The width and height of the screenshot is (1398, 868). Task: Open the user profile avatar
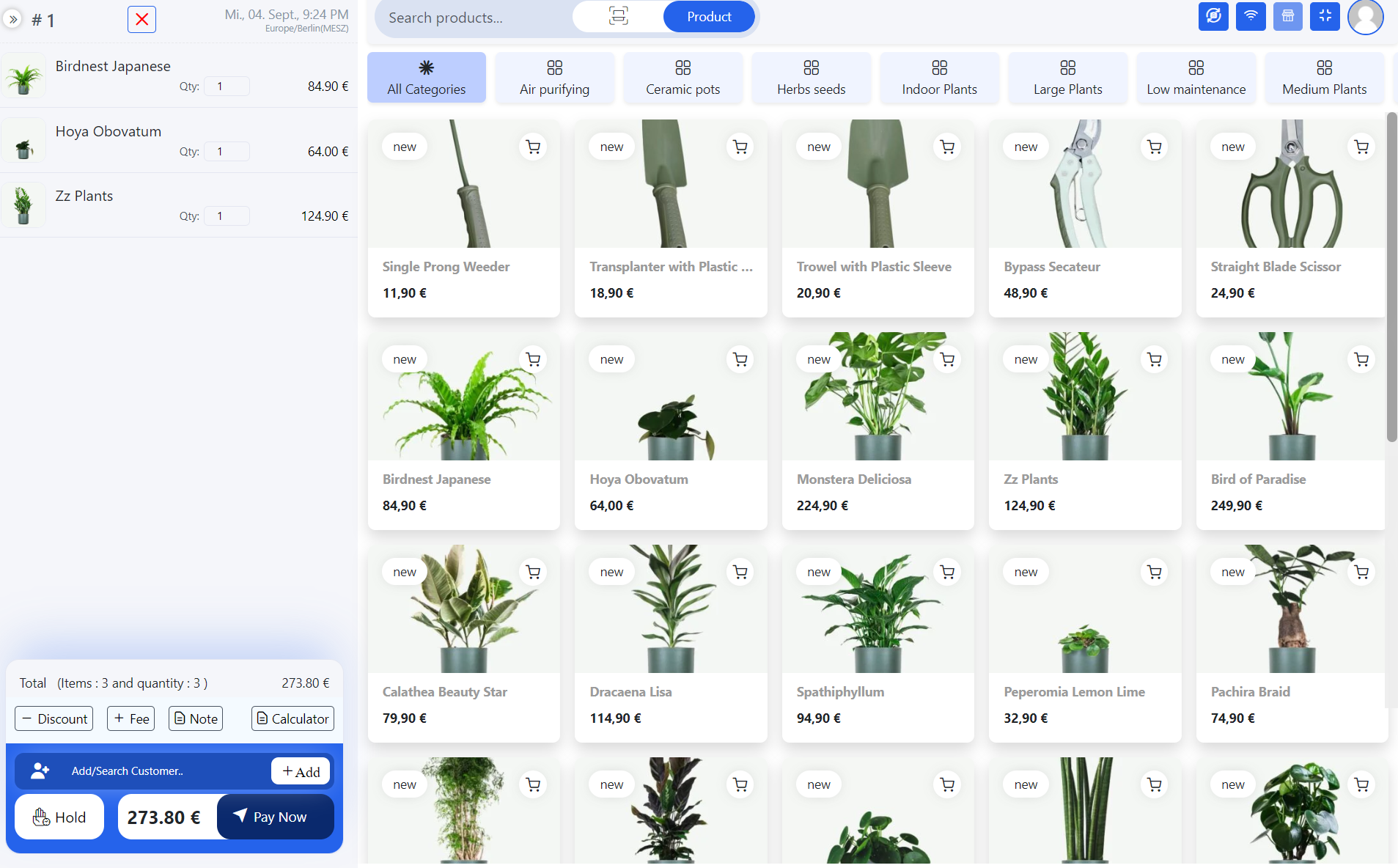pyautogui.click(x=1365, y=16)
